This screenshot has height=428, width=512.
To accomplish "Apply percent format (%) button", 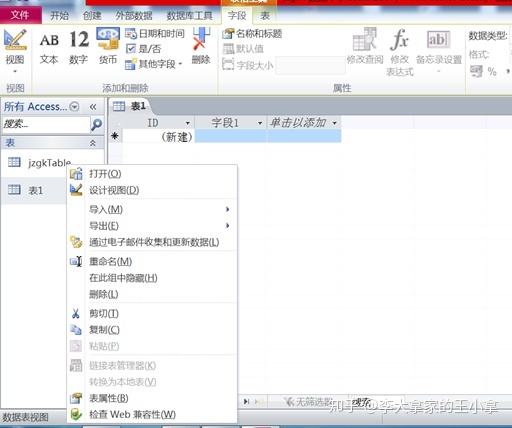I will coord(492,71).
